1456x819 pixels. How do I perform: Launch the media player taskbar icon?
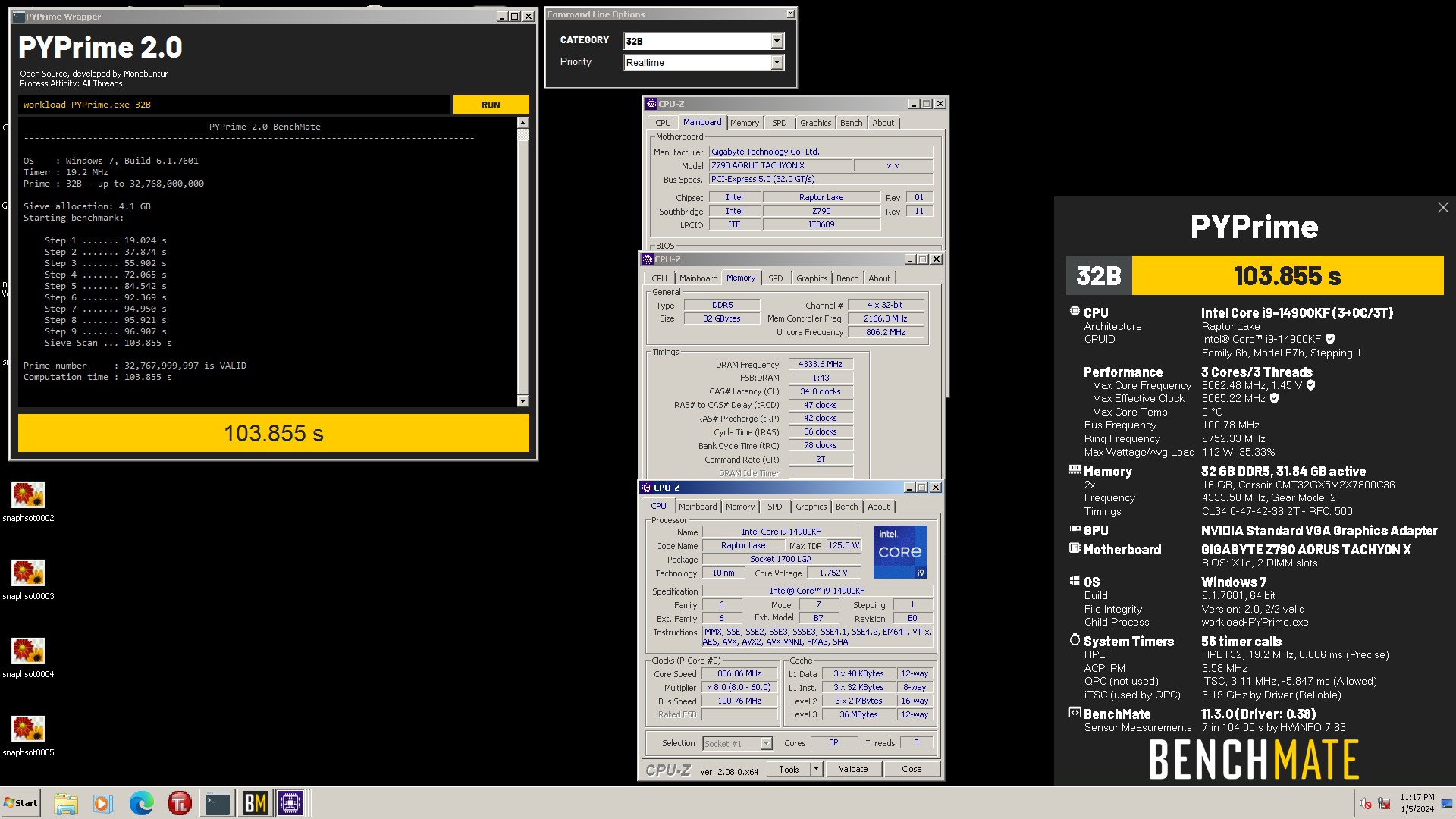pos(103,803)
